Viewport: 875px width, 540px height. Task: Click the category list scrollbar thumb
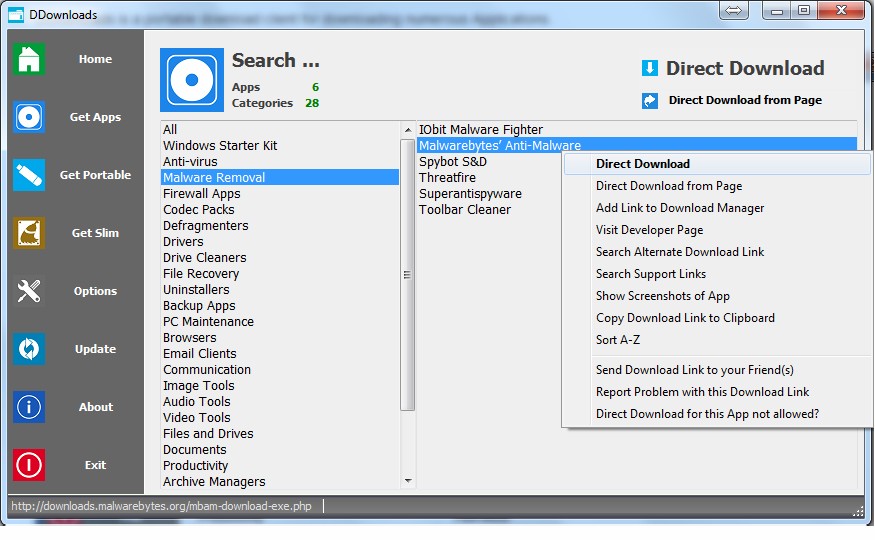pyautogui.click(x=408, y=274)
